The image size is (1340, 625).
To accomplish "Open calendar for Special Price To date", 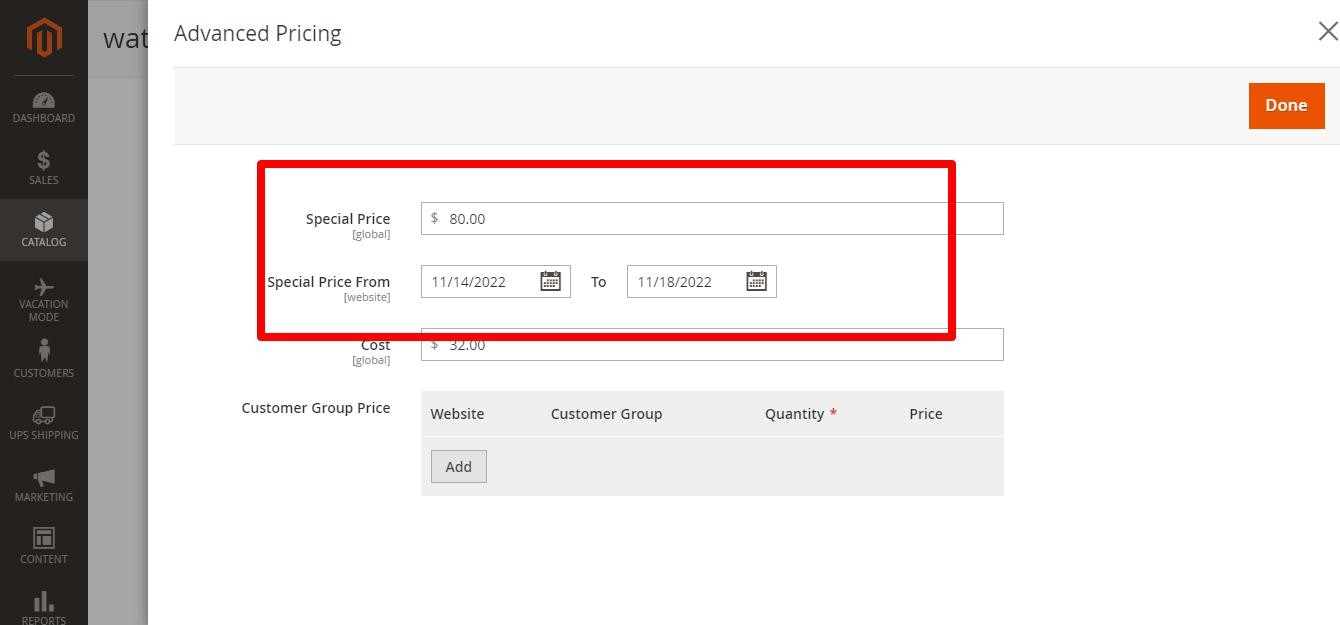I will click(x=756, y=281).
